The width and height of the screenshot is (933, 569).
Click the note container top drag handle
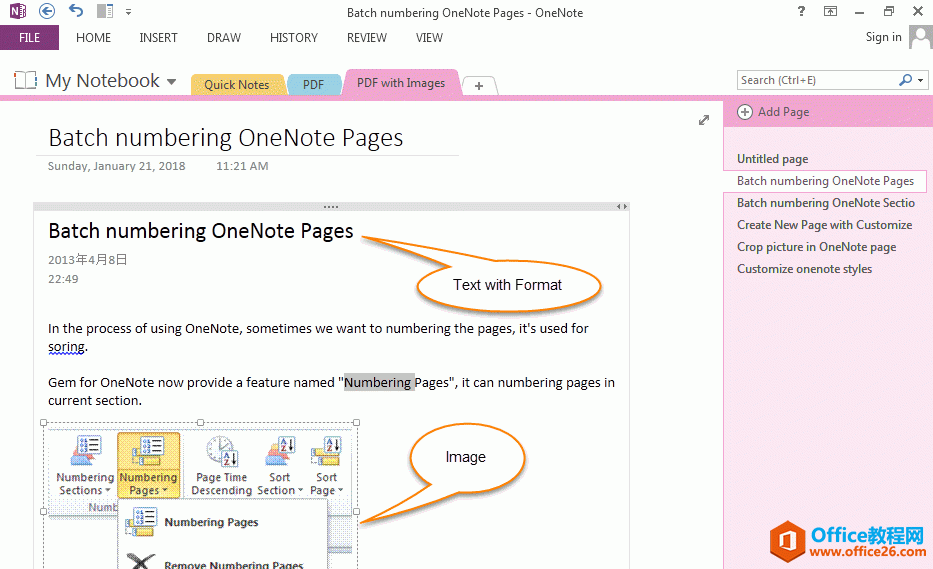[331, 207]
